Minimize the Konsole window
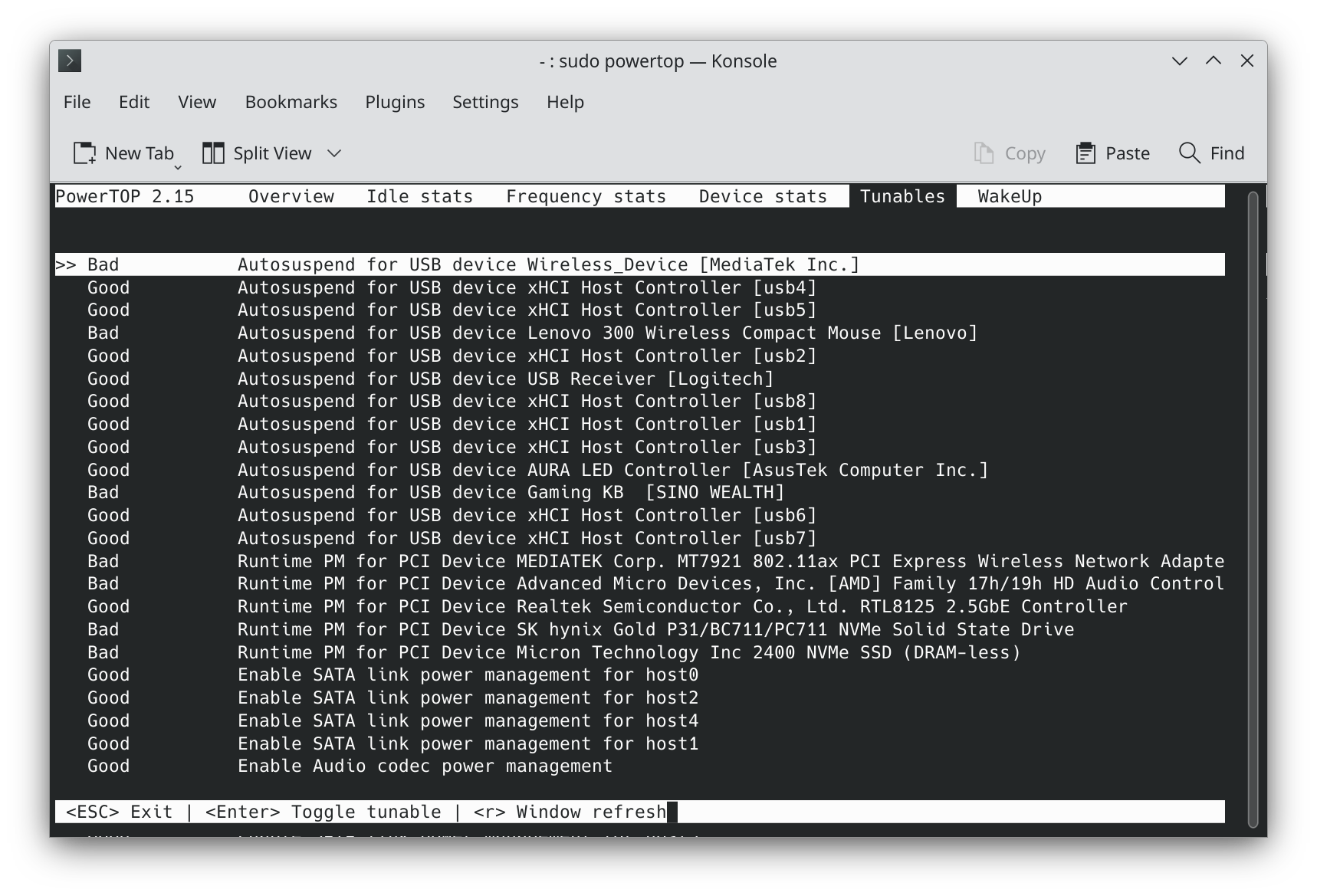 (x=1179, y=61)
